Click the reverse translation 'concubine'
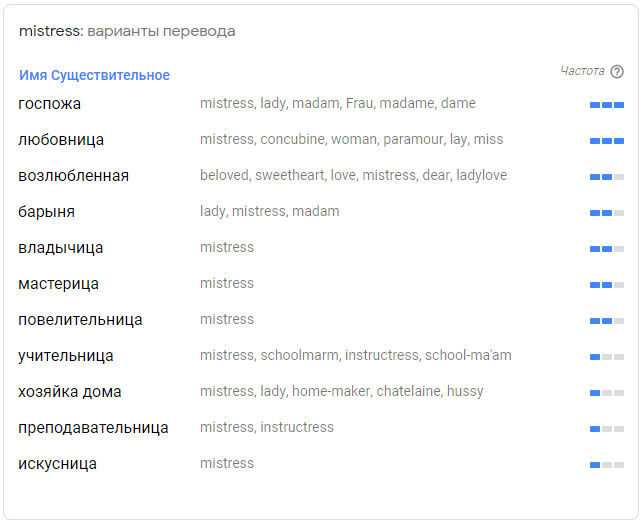The image size is (641, 525). 291,139
